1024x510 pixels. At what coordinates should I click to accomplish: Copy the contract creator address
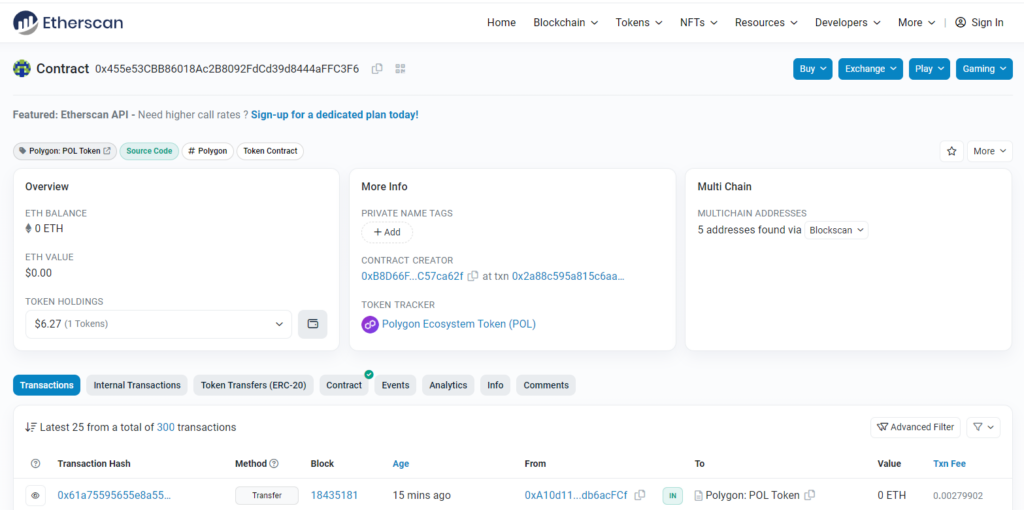(473, 276)
